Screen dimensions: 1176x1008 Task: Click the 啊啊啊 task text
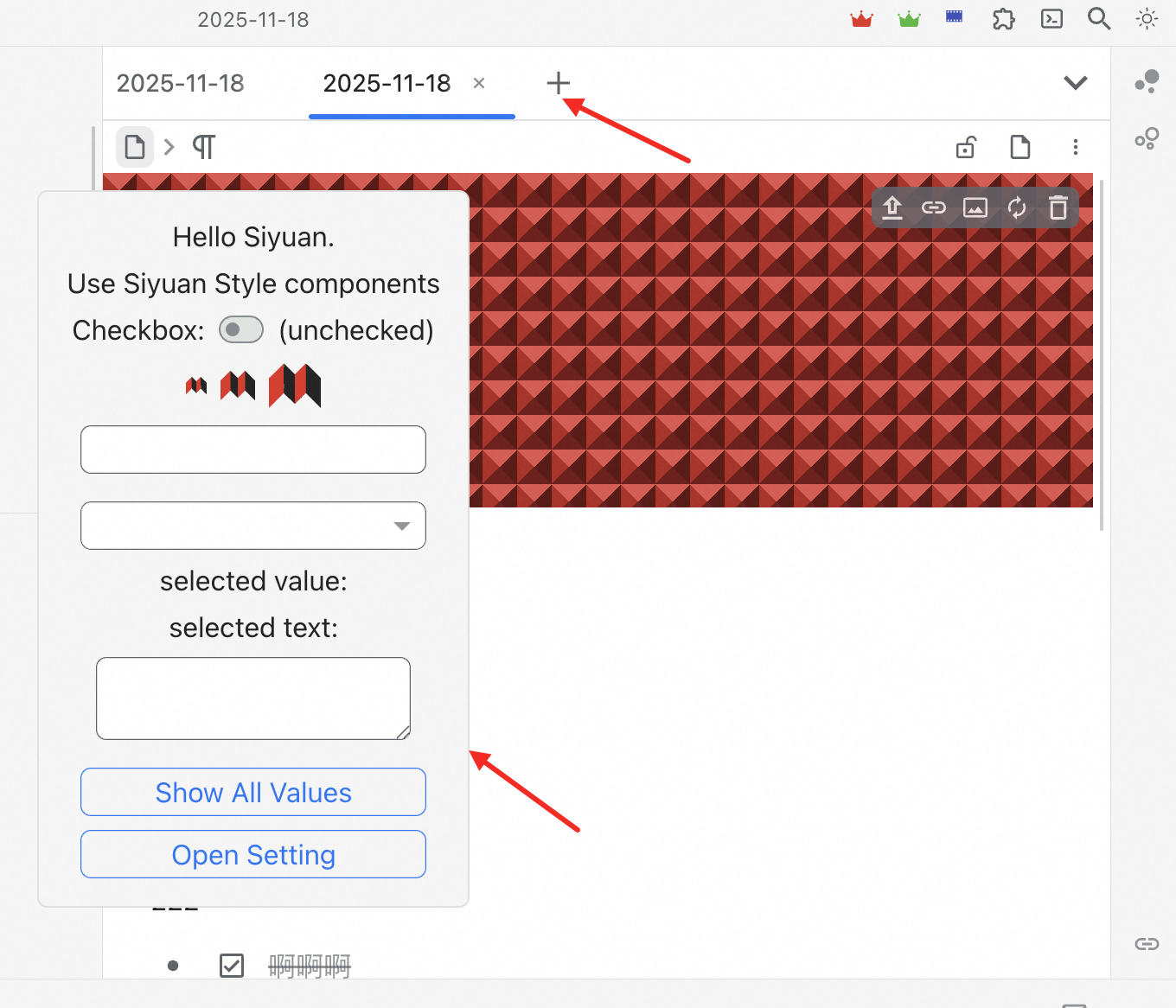tap(310, 966)
